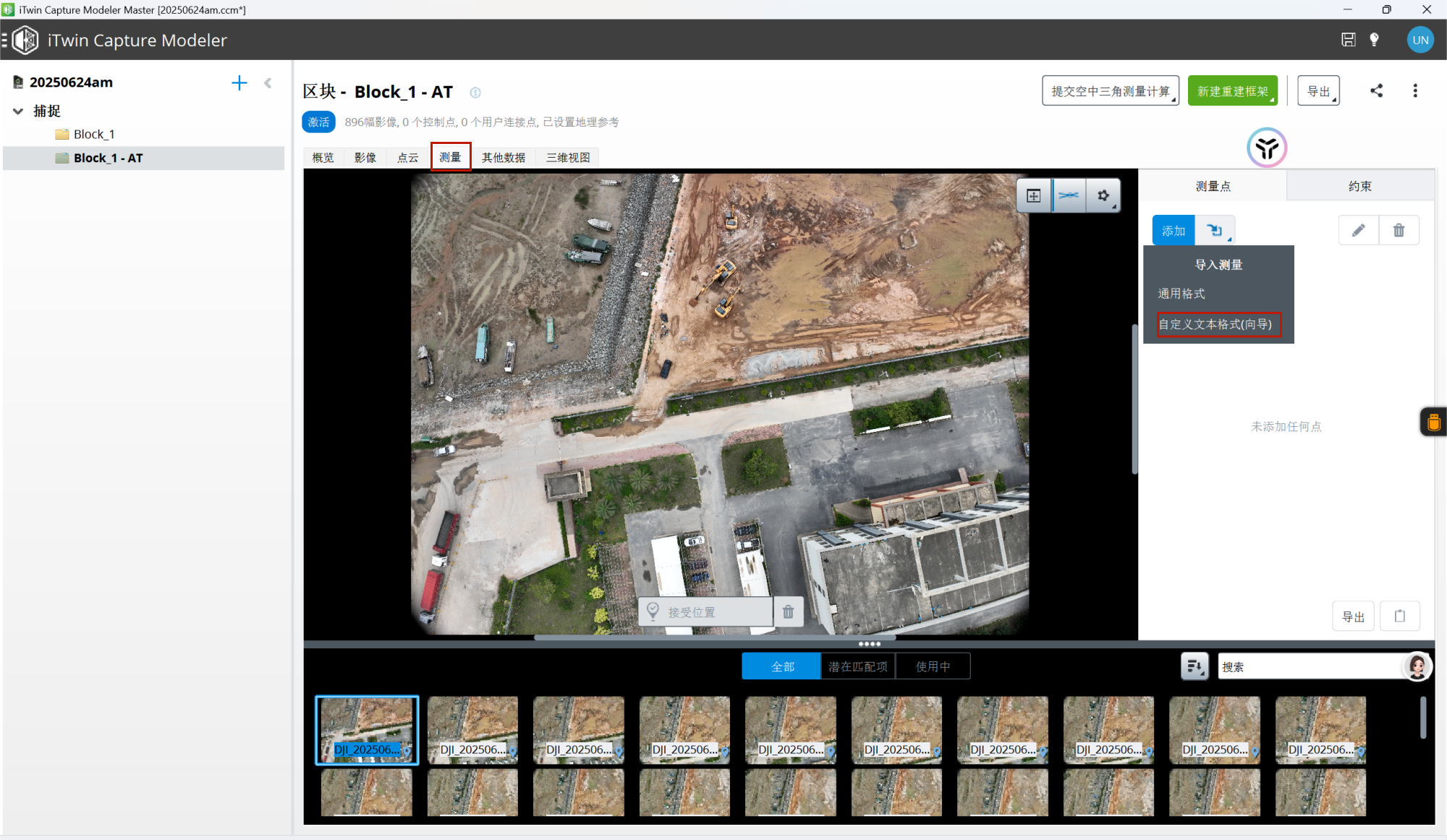Switch to the 三维视图 tab
1447x840 pixels.
568,157
